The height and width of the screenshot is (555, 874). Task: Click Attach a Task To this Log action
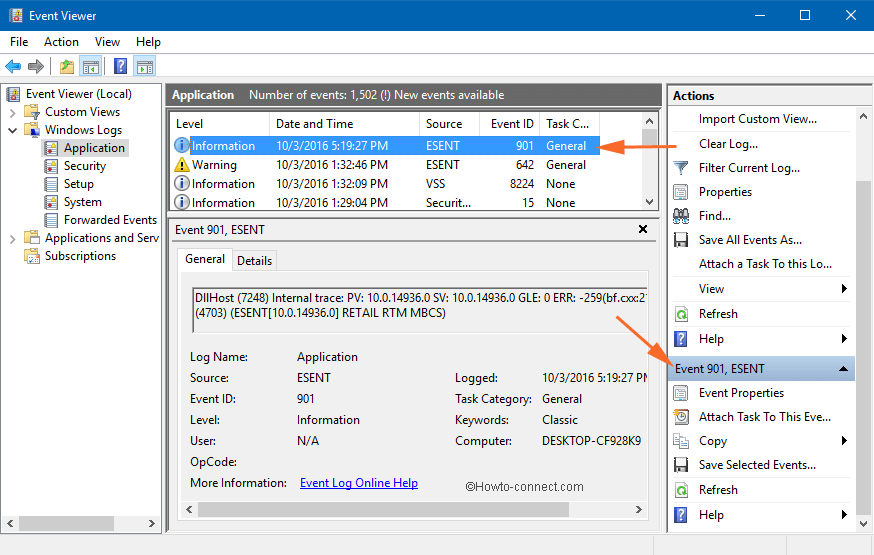point(765,264)
